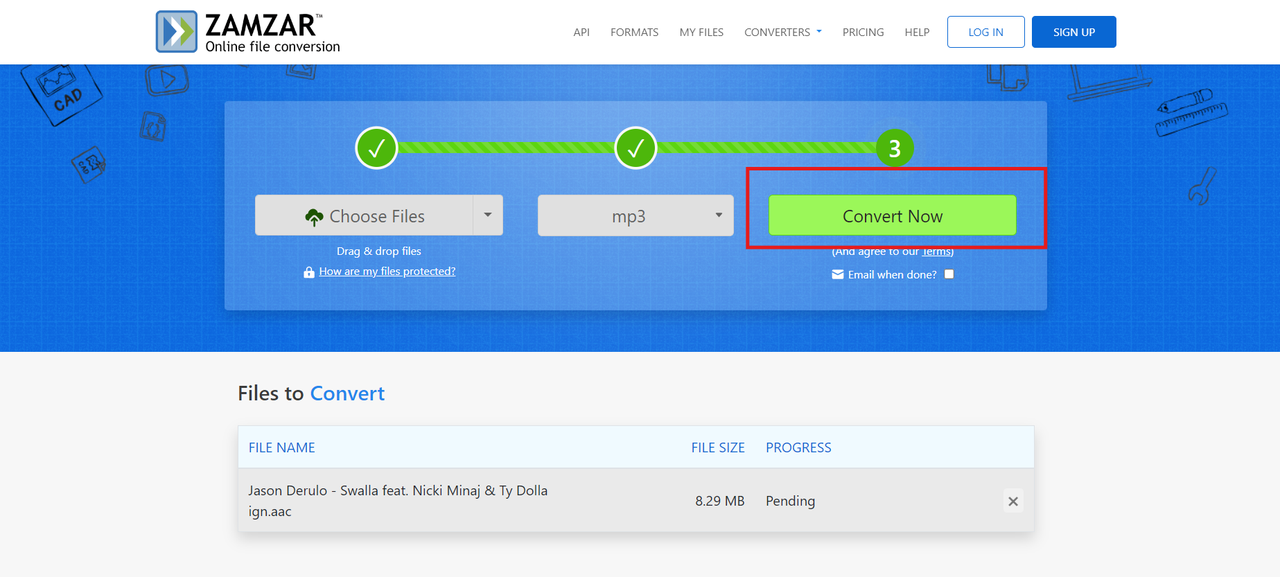
Task: Click the SIGN UP button
Action: pyautogui.click(x=1074, y=32)
